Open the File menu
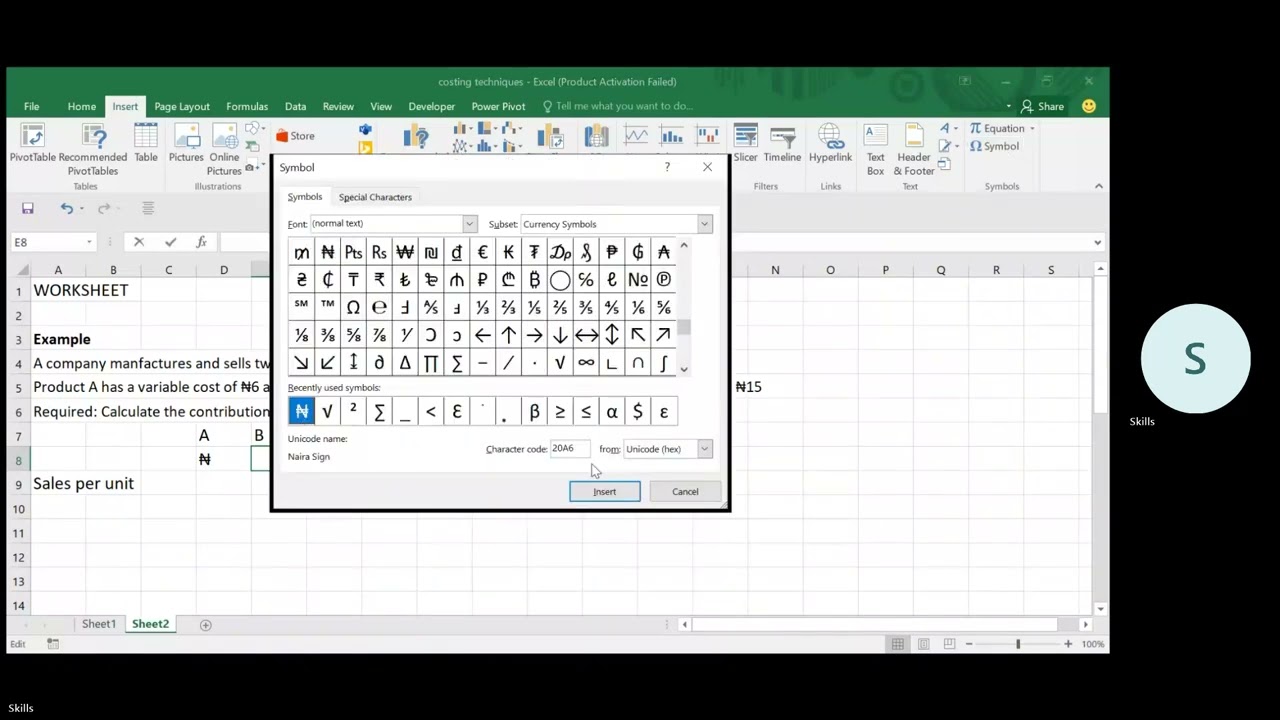The image size is (1280, 720). pyautogui.click(x=32, y=106)
